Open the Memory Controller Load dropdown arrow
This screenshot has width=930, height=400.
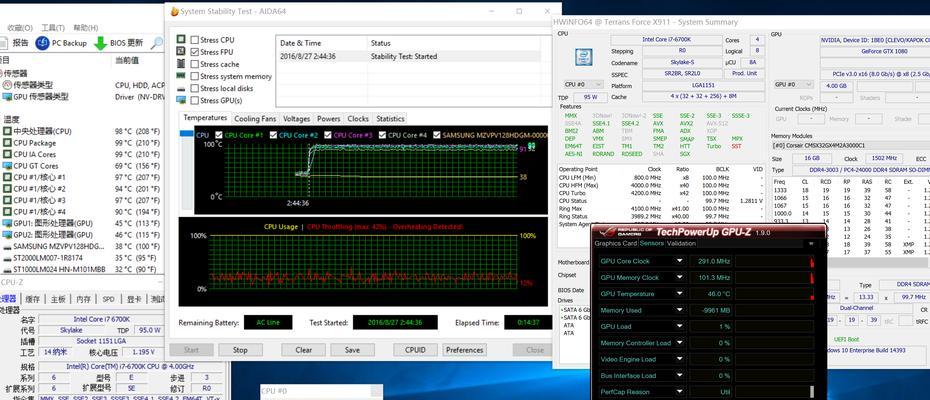pyautogui.click(x=680, y=342)
